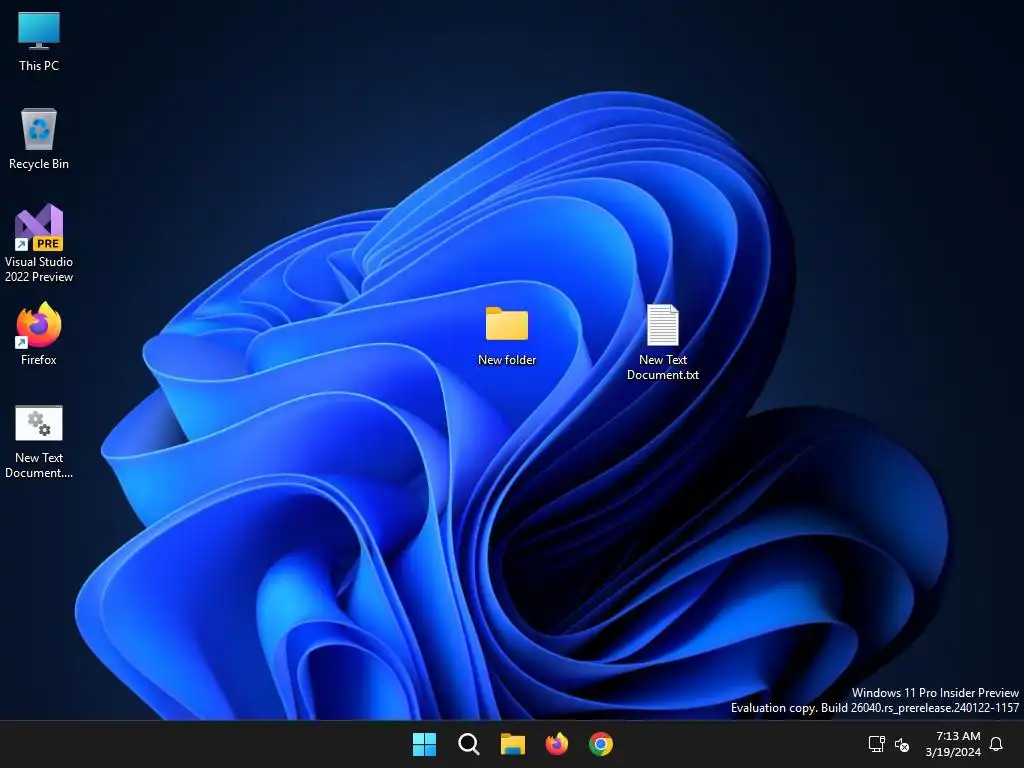Click the 'New Text Document.txt' label text
The image size is (1024, 768).
663,367
